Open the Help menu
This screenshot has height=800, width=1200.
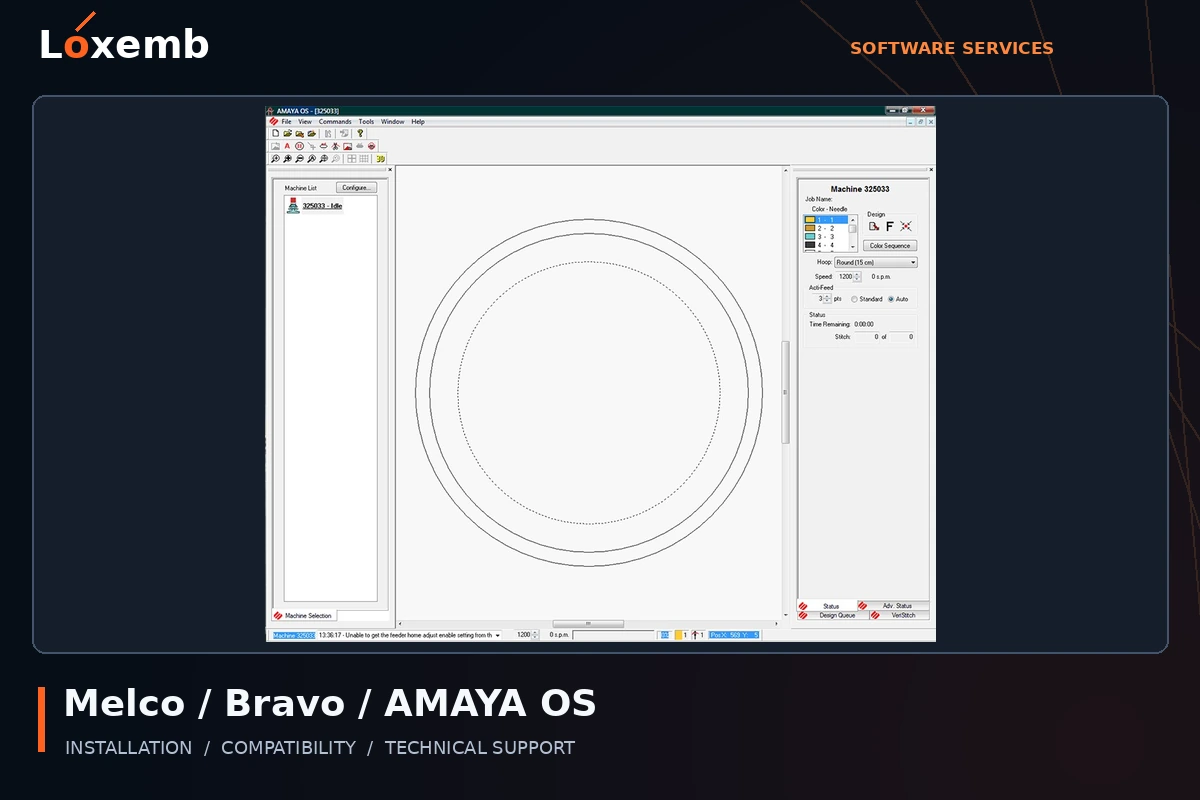pos(418,122)
